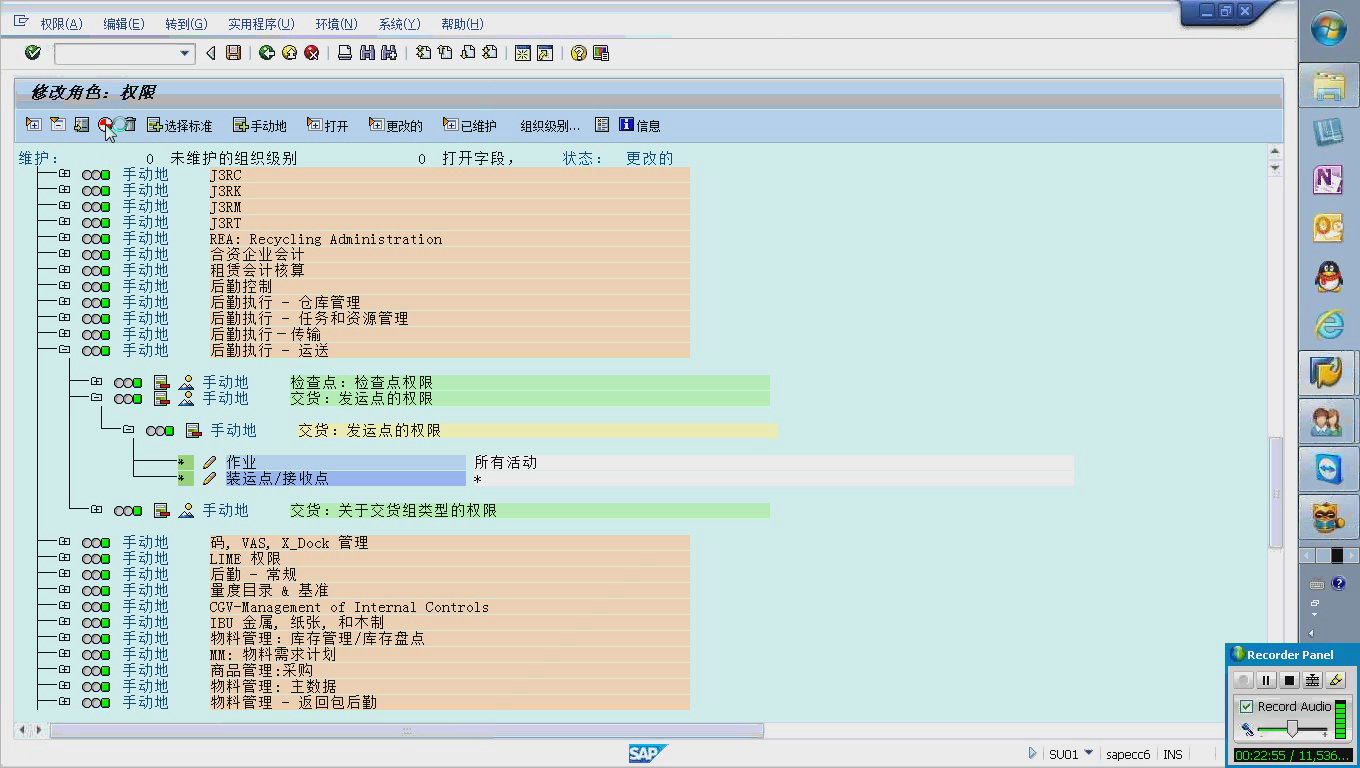Open the 帮助(H) menu

pyautogui.click(x=462, y=24)
